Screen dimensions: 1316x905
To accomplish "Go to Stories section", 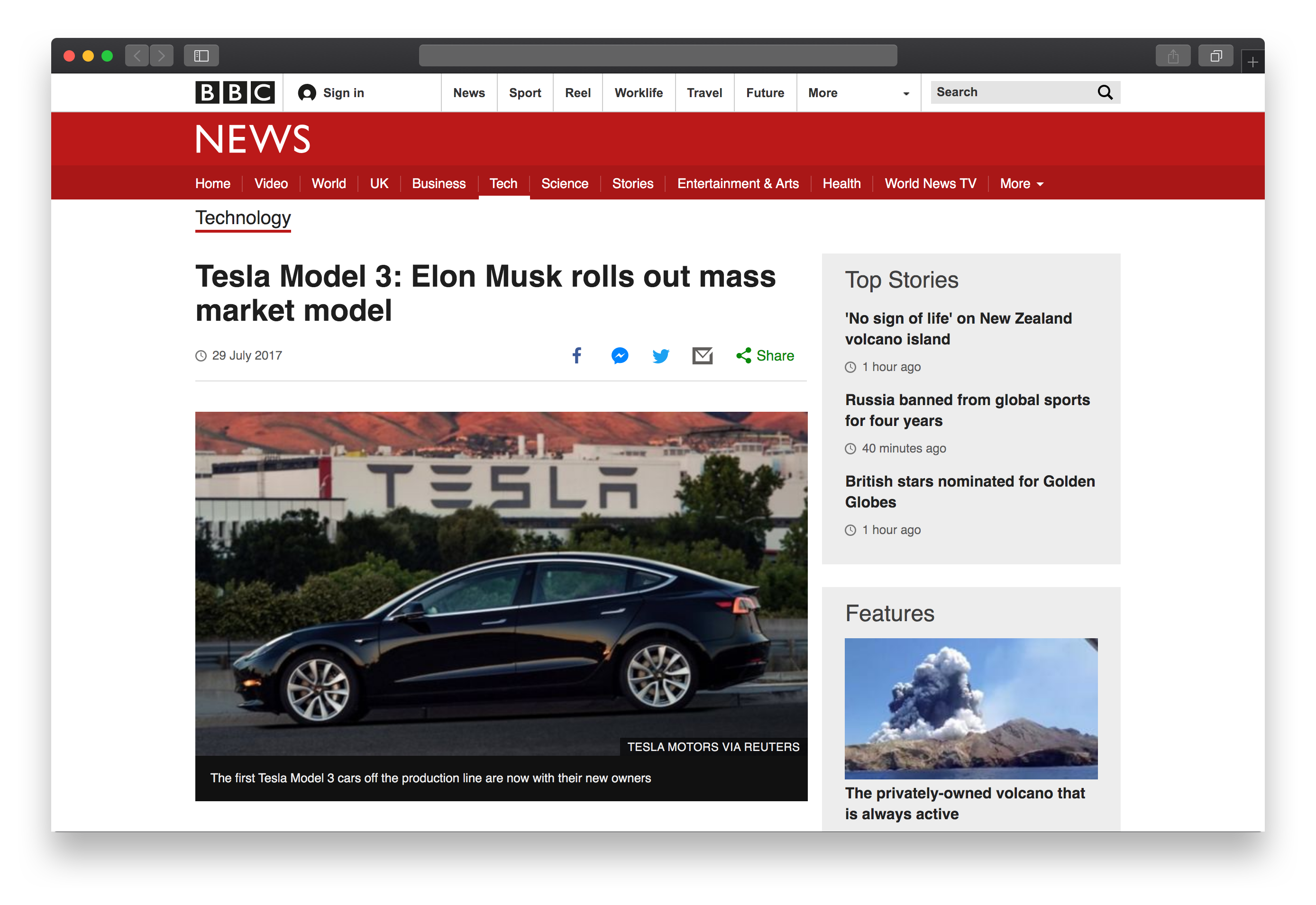I will (632, 184).
